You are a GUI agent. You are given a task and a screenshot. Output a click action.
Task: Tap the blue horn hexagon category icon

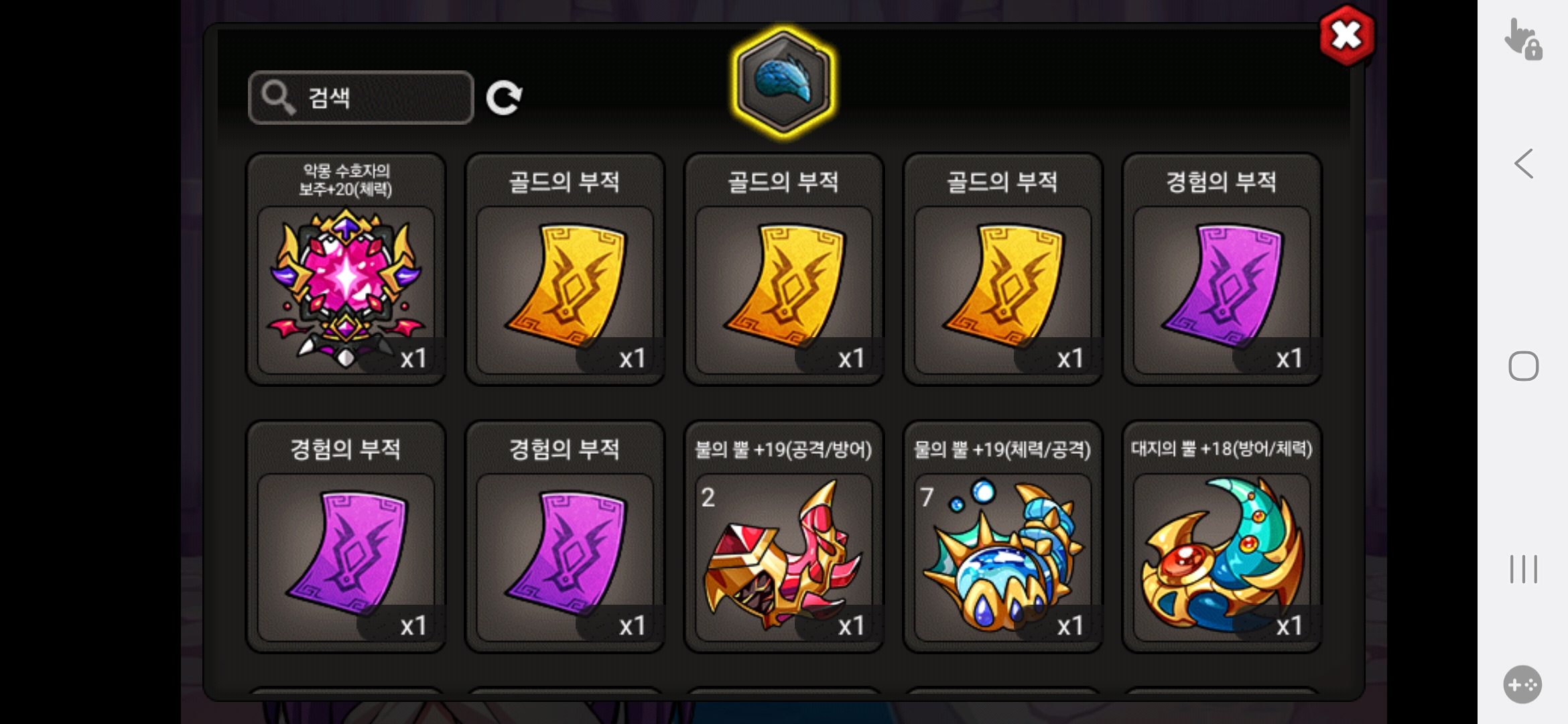[x=783, y=82]
